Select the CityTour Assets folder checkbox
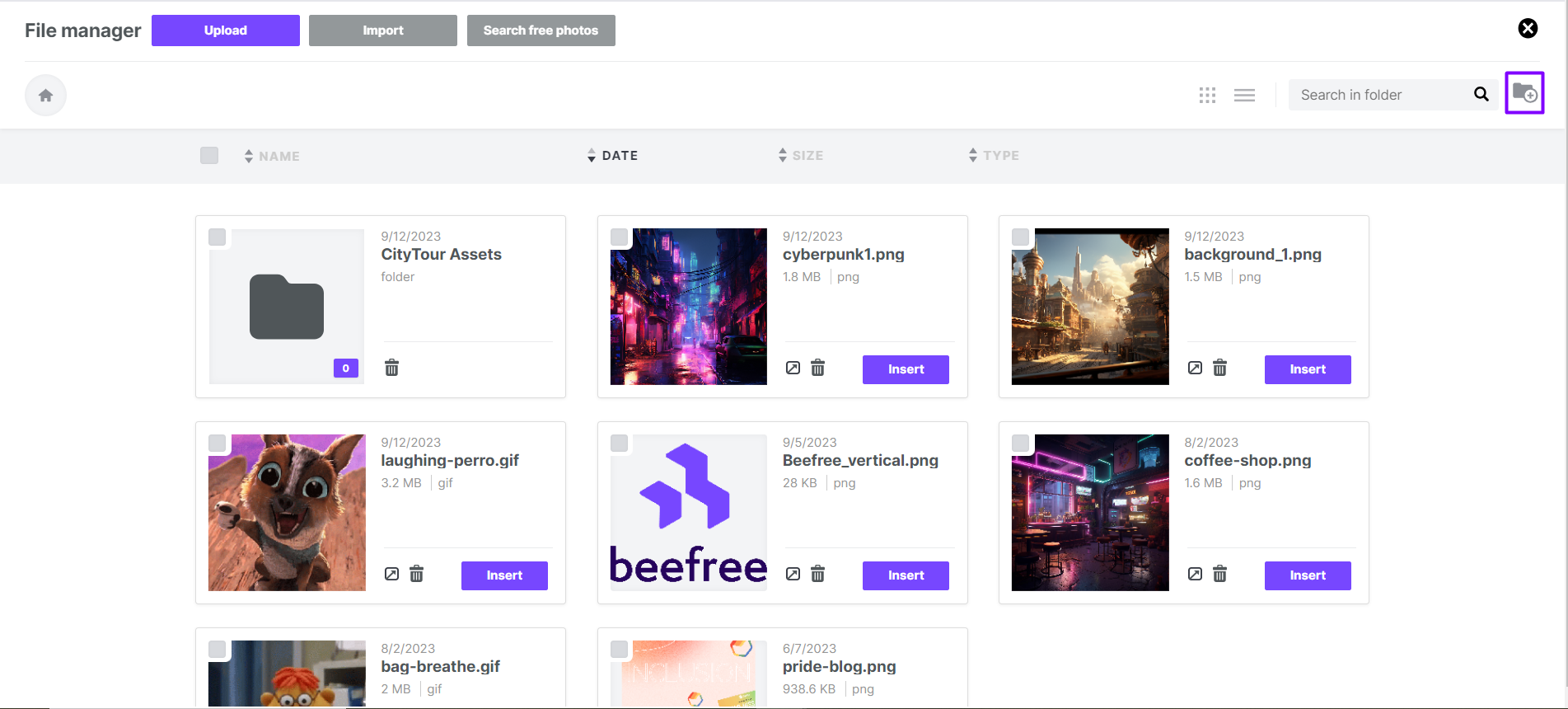The width and height of the screenshot is (1568, 709). [218, 237]
